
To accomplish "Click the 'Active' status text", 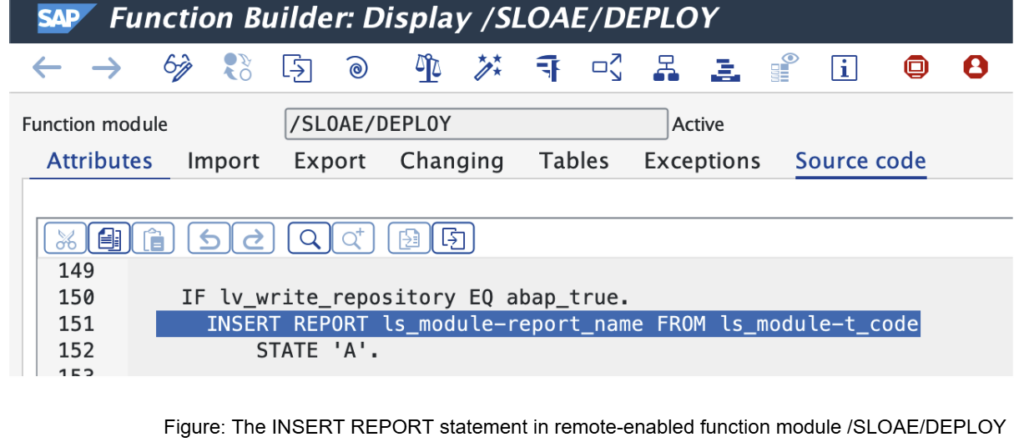I will tap(698, 125).
